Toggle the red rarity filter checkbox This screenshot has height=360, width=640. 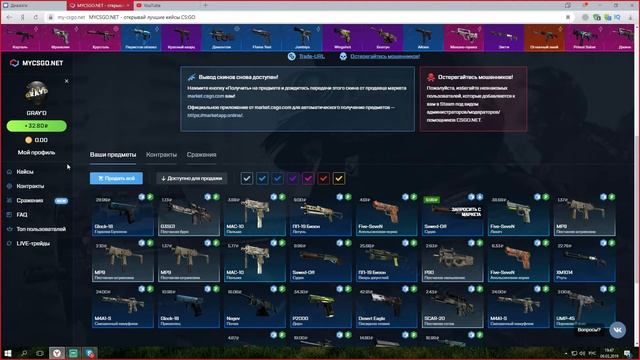click(323, 178)
